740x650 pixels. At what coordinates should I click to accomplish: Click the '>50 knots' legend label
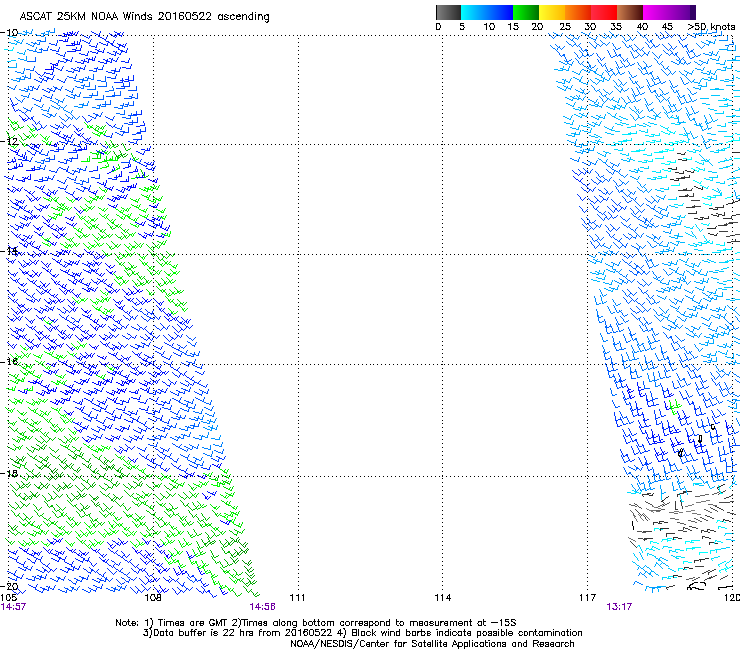pyautogui.click(x=711, y=27)
